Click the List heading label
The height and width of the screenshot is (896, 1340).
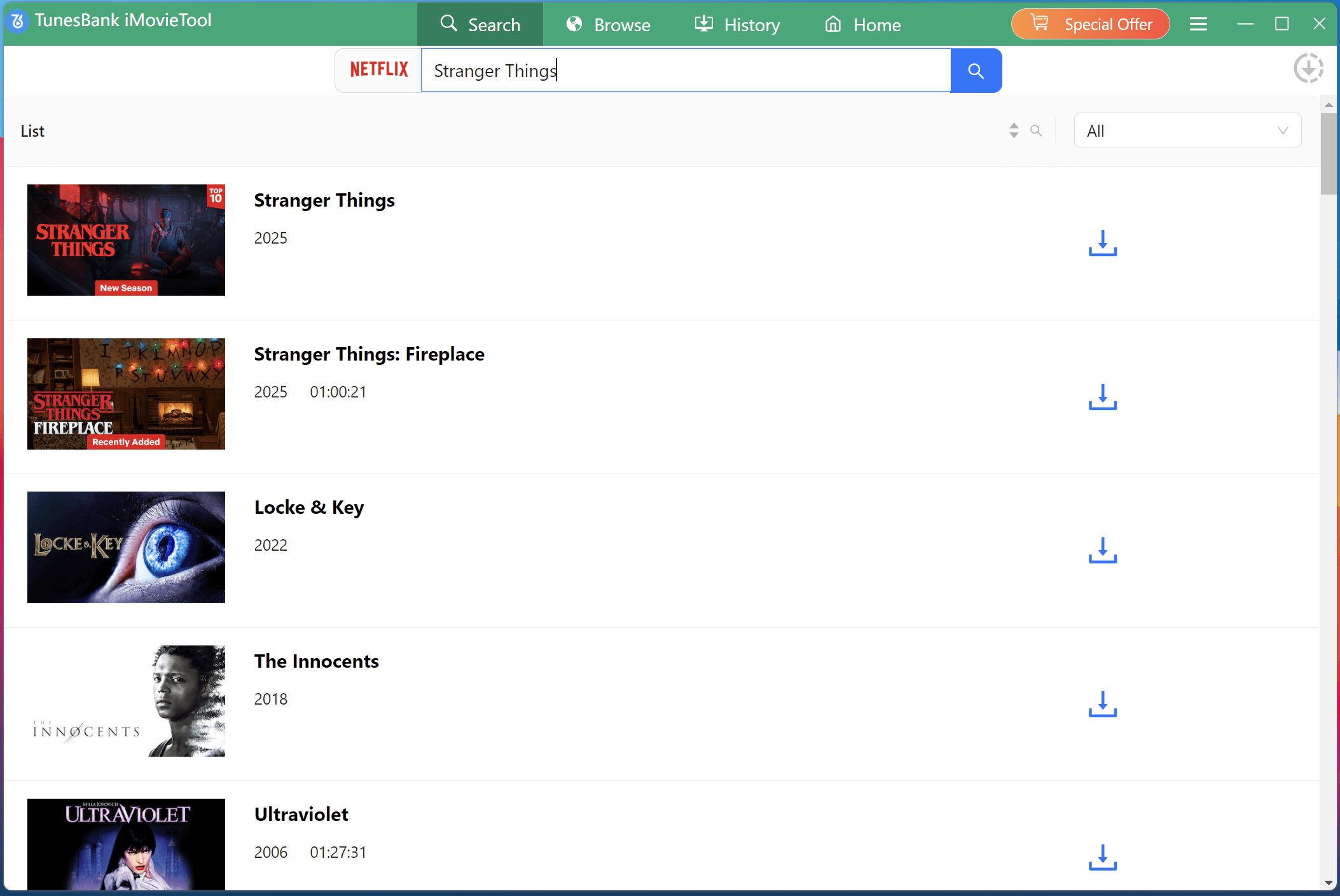click(x=32, y=131)
